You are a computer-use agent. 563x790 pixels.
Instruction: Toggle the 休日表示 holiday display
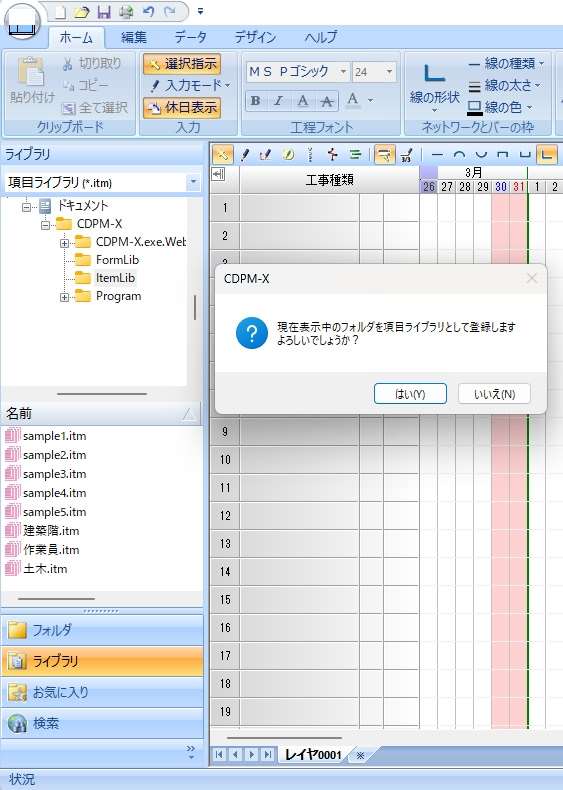(x=182, y=107)
